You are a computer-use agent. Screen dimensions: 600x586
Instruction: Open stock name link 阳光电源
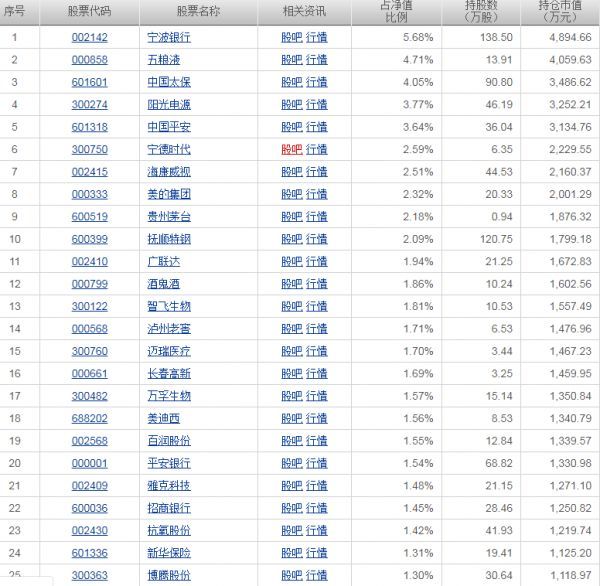(169, 104)
